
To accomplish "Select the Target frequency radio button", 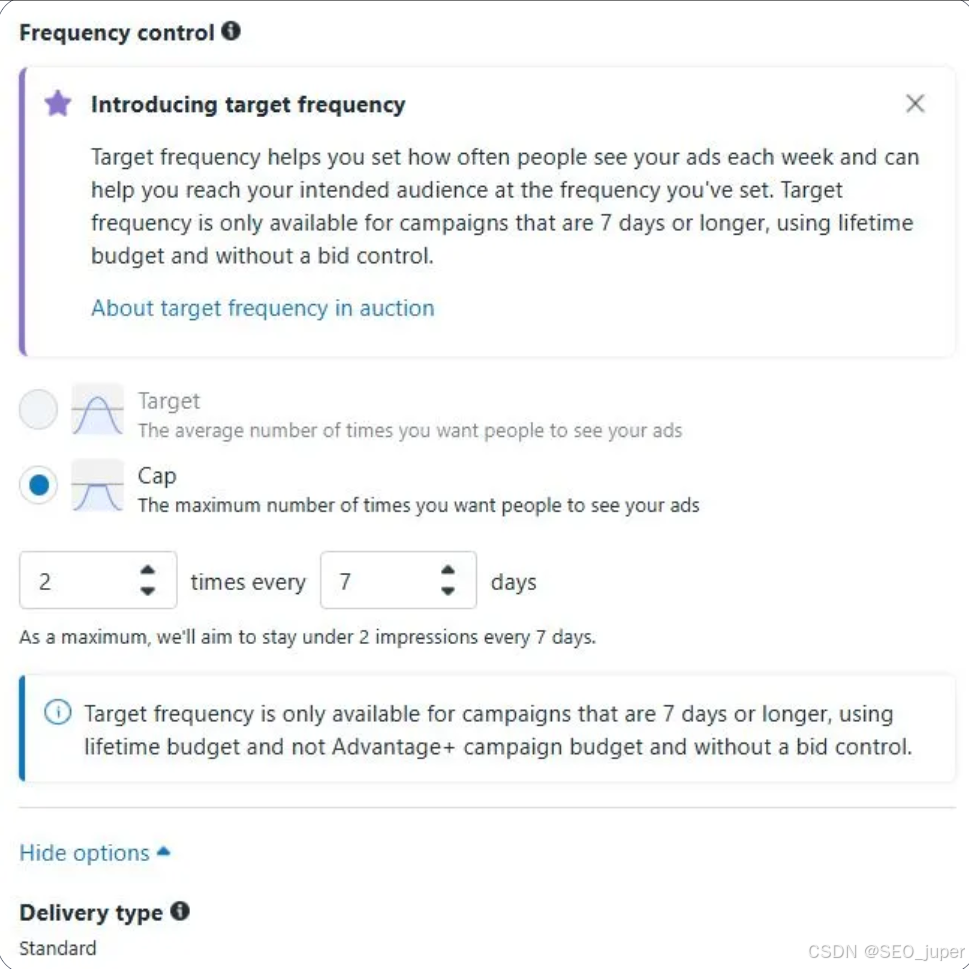I will (x=38, y=410).
